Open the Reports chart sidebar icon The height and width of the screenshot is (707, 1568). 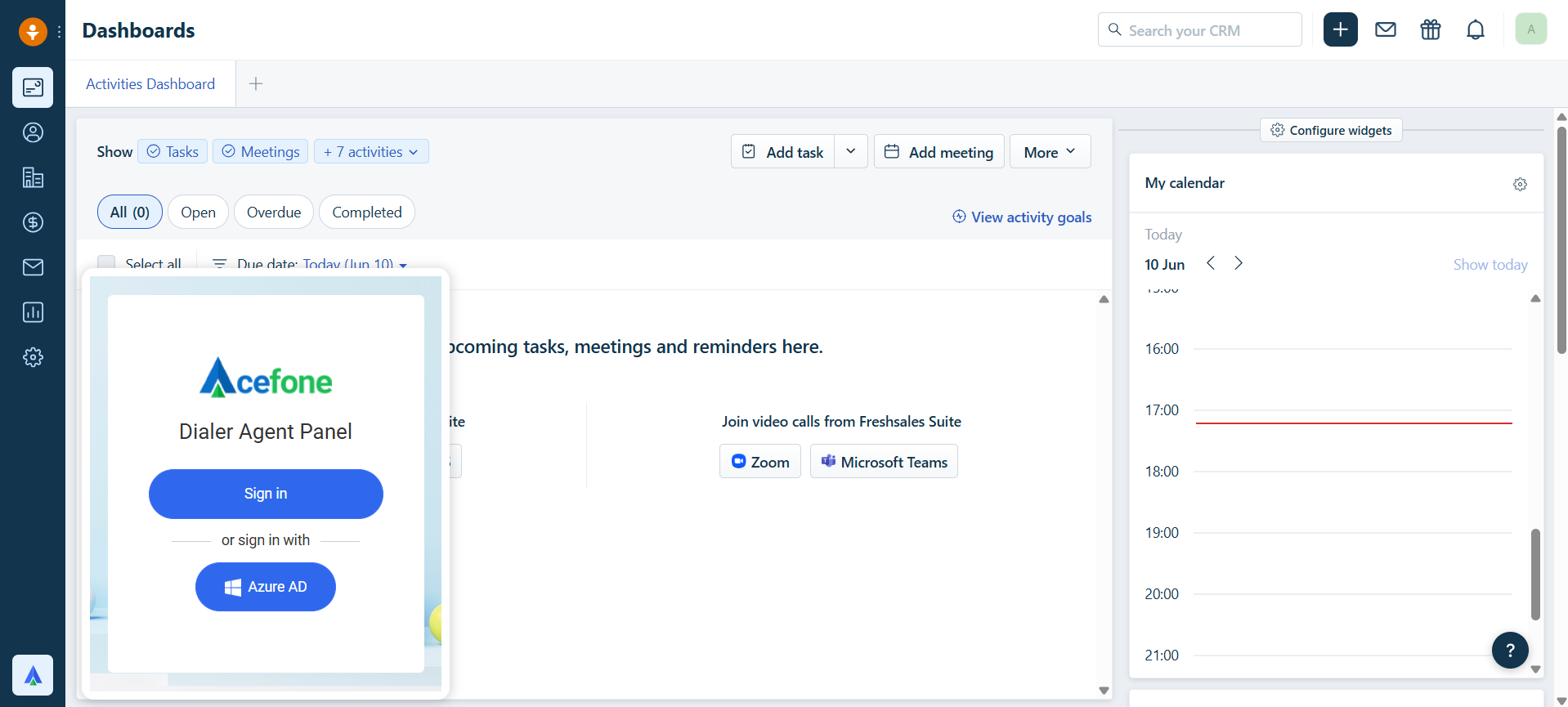point(33,312)
